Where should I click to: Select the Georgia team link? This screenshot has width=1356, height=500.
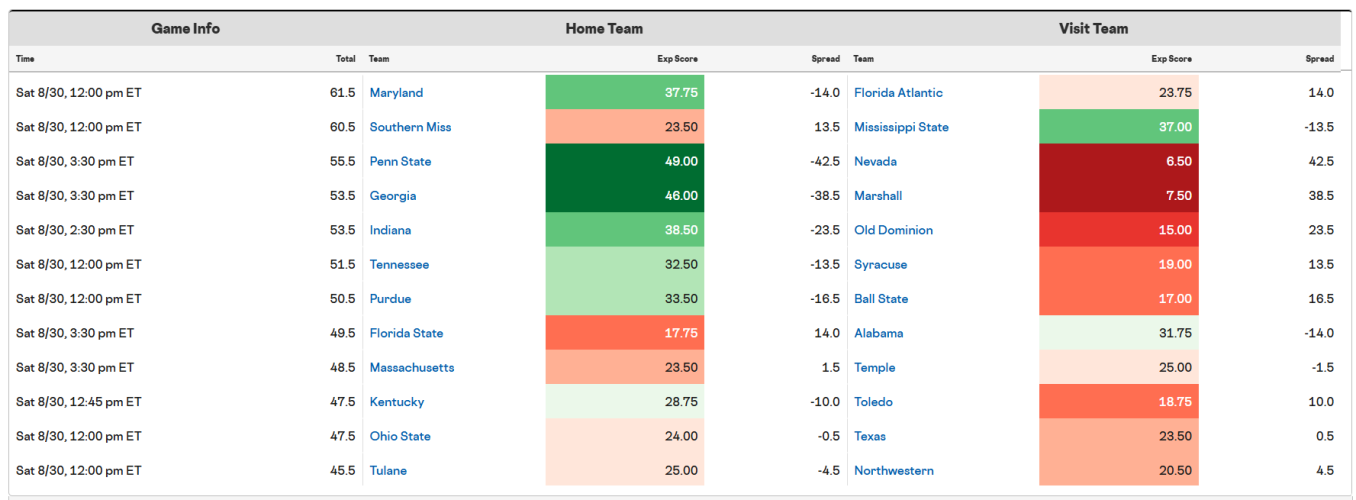click(393, 196)
